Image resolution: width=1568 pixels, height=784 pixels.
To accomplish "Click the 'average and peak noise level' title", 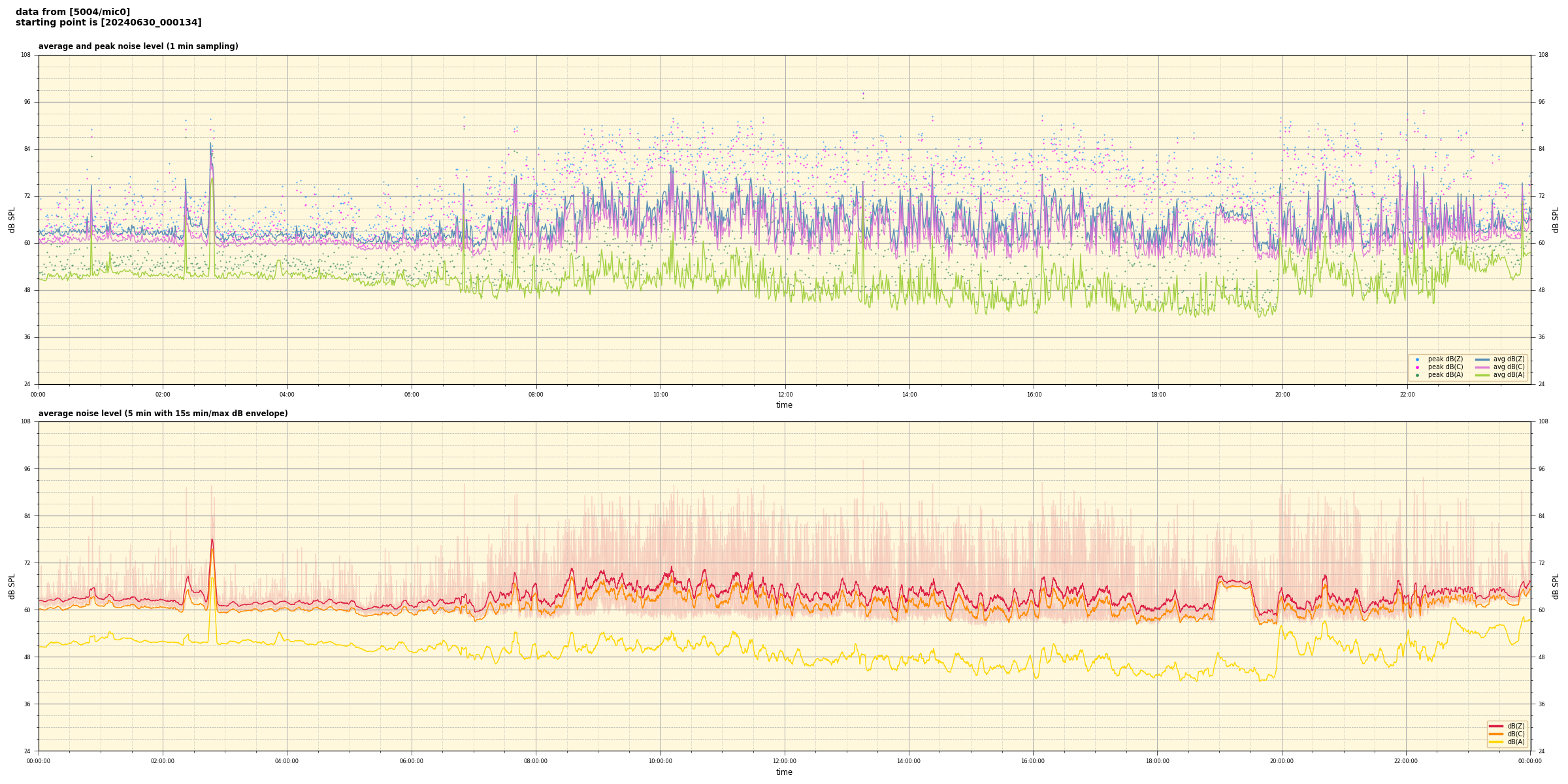I will (138, 46).
